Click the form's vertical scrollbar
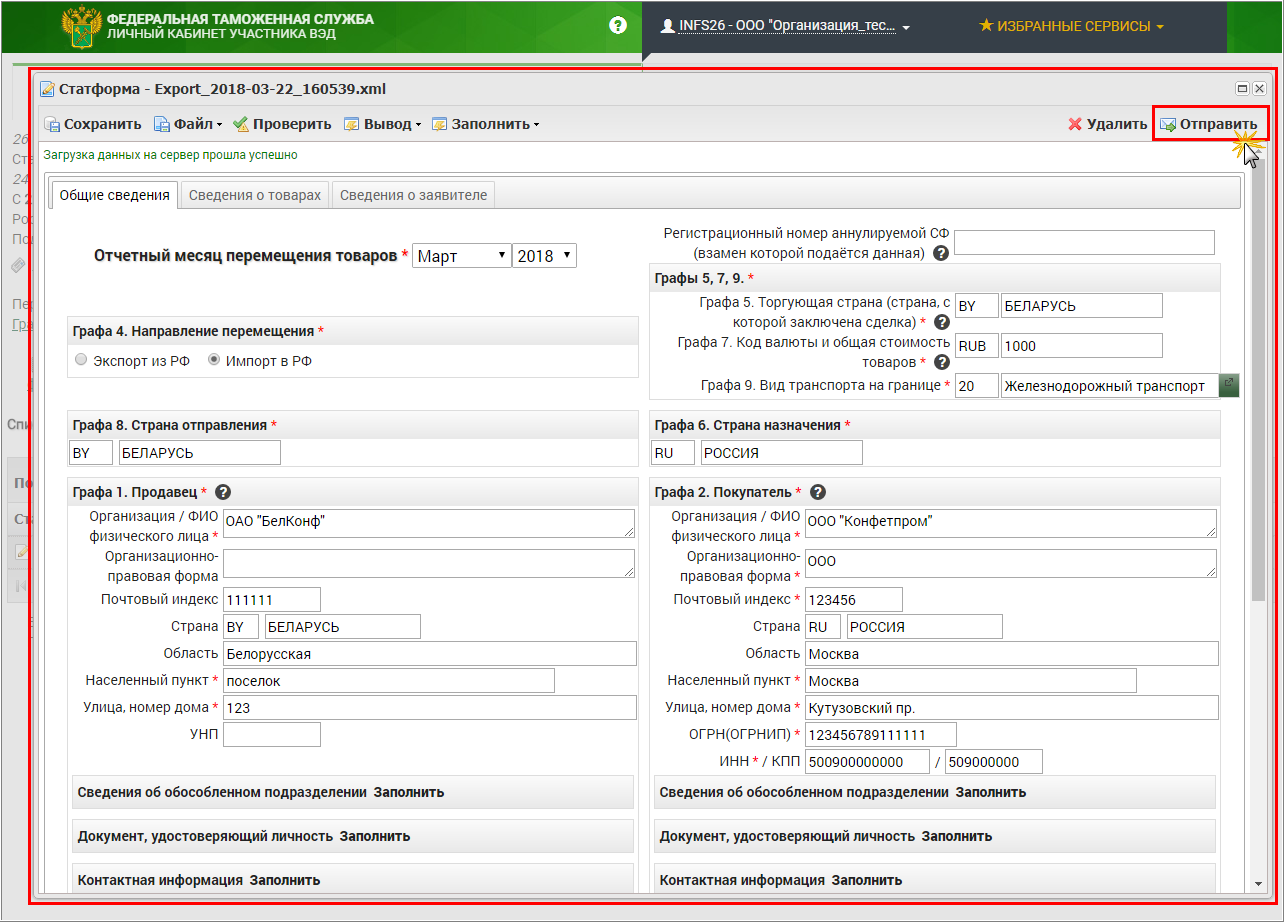 click(x=1257, y=500)
